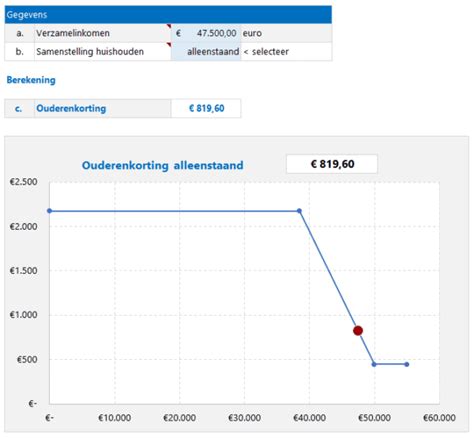Click the Verzamelinkomen amount field 47.500,00
The image size is (474, 438).
206,33
